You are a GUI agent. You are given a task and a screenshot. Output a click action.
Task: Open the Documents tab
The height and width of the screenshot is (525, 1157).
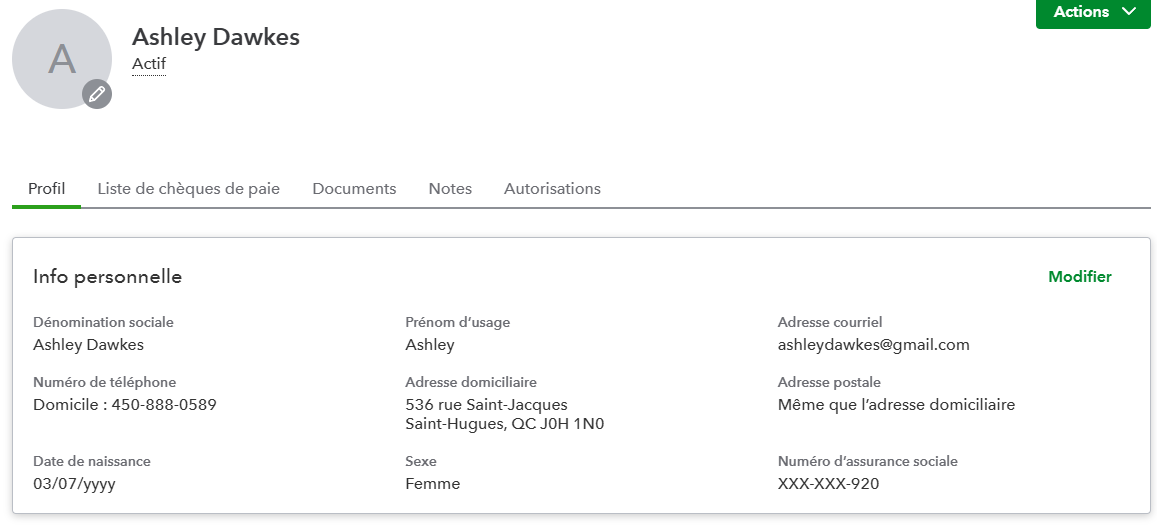[354, 189]
